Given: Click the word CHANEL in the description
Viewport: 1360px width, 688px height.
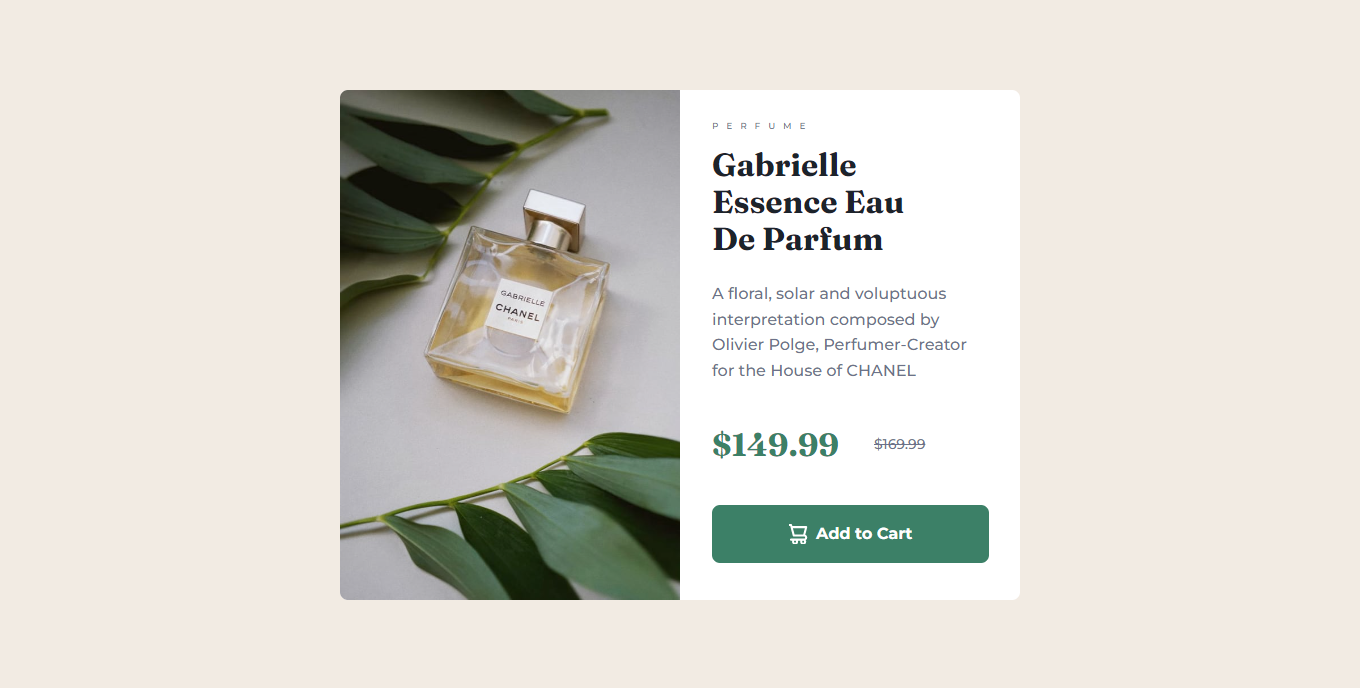Looking at the screenshot, I should pos(881,371).
